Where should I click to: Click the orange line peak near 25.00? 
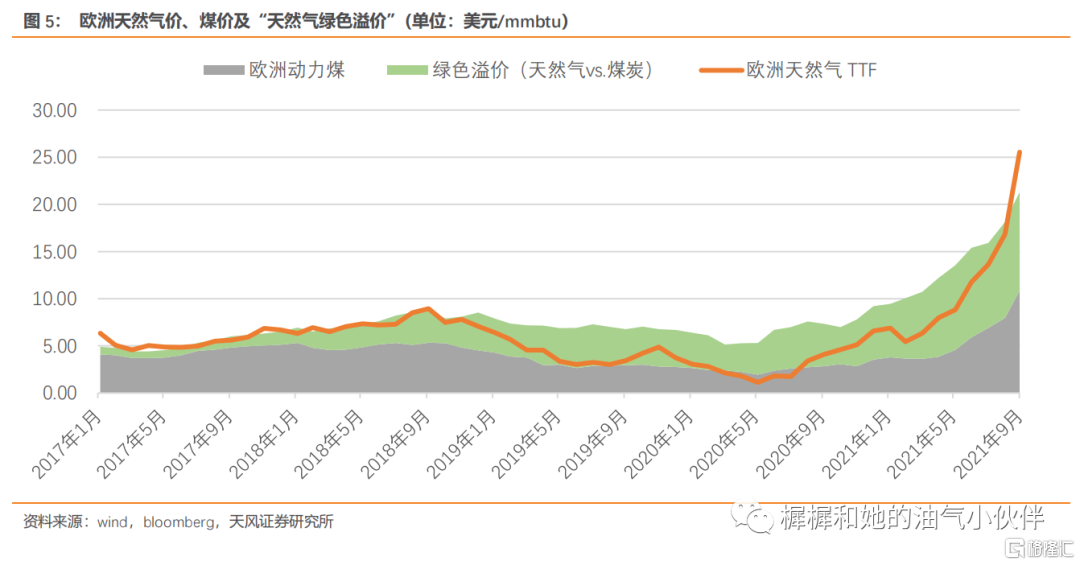pos(1018,153)
